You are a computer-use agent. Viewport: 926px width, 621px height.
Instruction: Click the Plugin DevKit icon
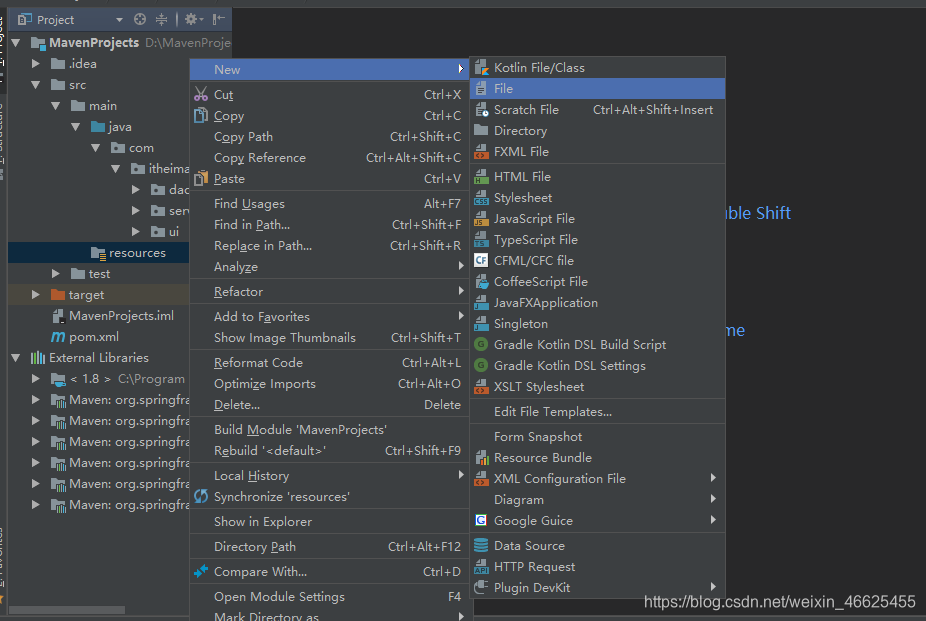pos(481,587)
